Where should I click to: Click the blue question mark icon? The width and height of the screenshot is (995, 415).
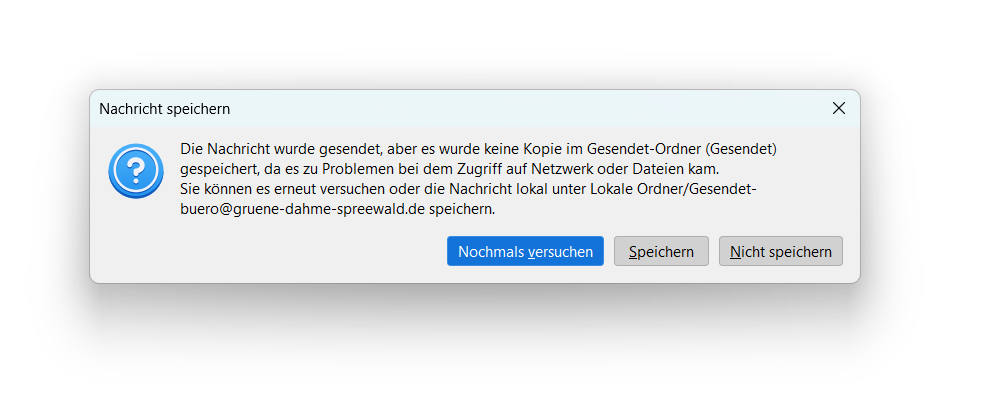(x=136, y=171)
